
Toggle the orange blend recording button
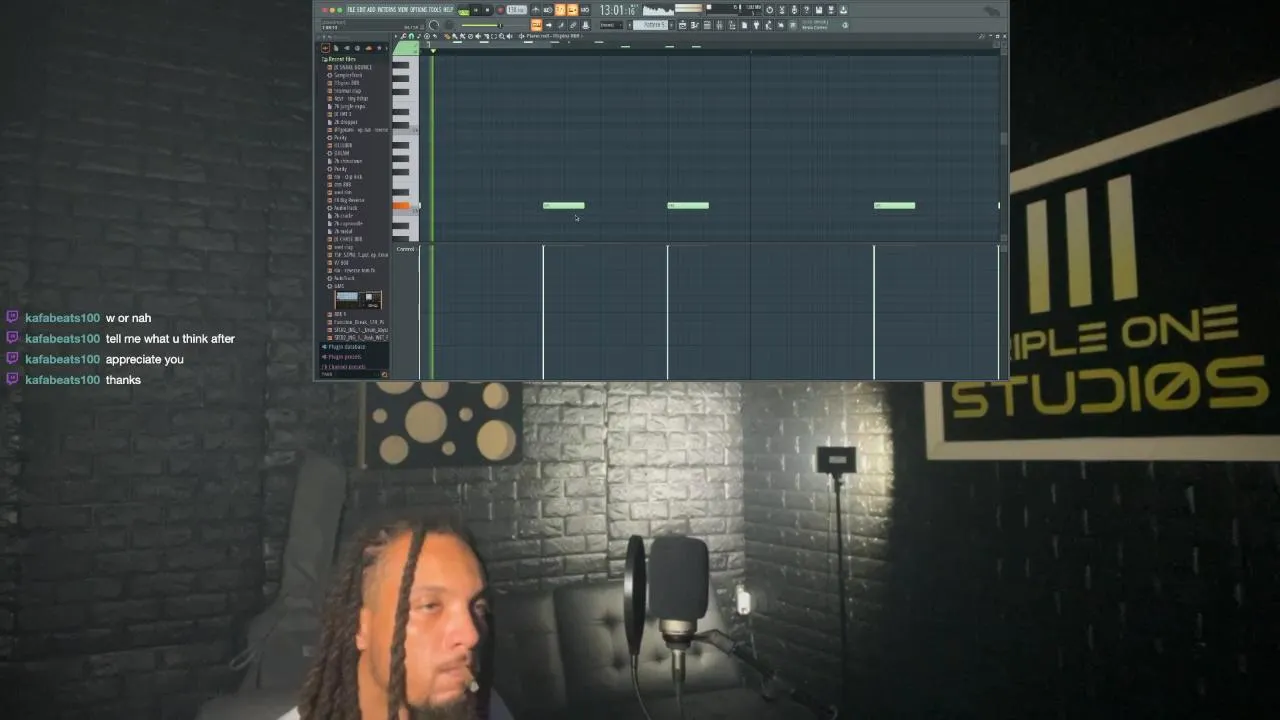point(572,10)
